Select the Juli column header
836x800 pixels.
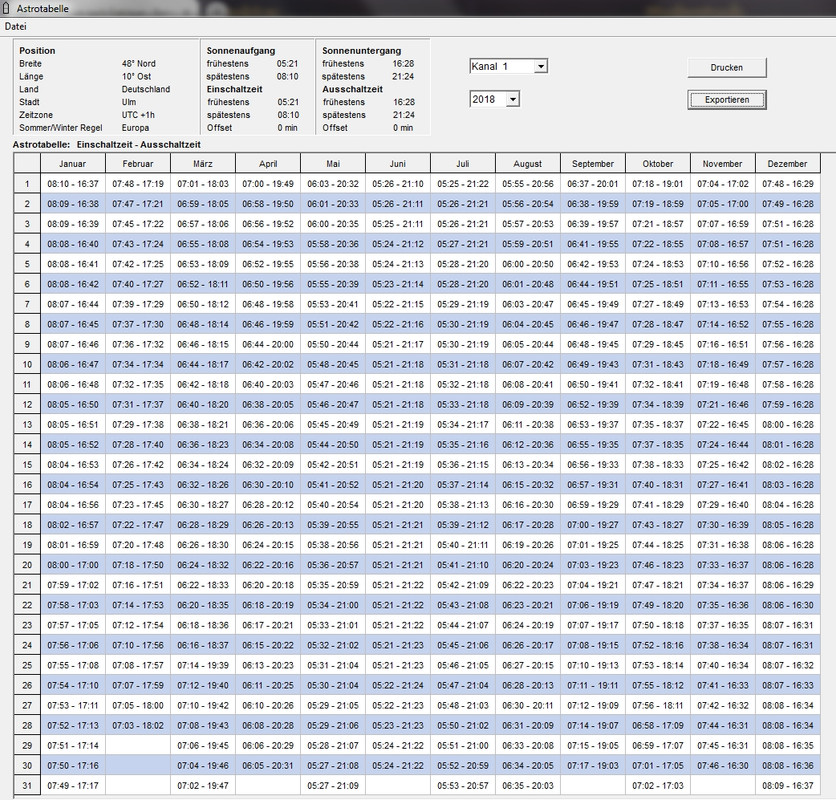point(463,164)
